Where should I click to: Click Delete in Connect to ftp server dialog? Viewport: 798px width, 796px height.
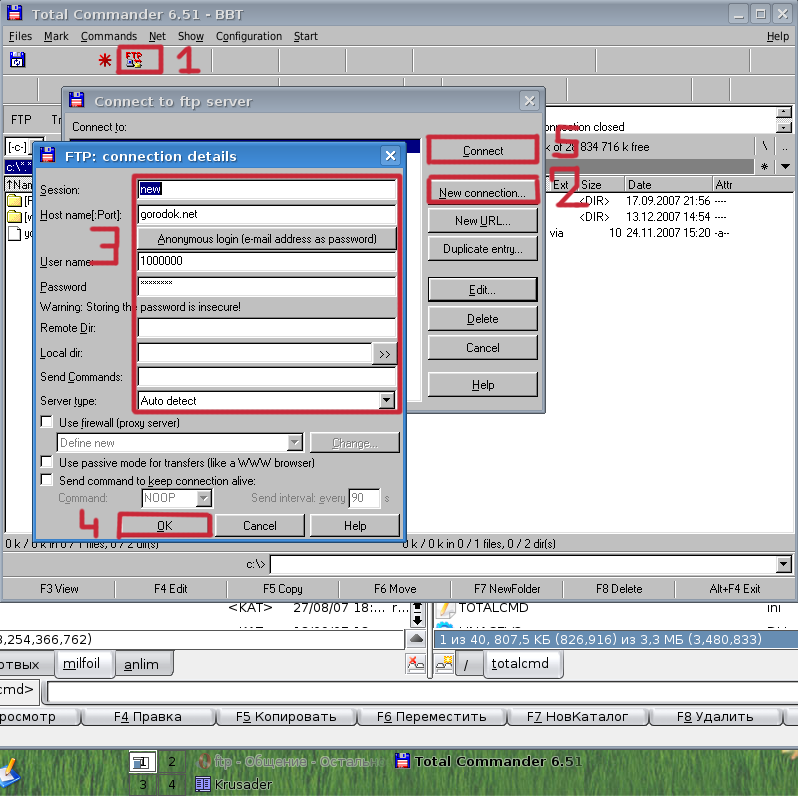[x=482, y=319]
